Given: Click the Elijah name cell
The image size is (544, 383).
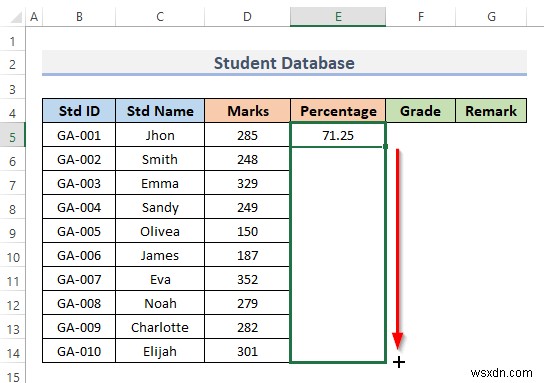Looking at the screenshot, I should click(160, 351).
